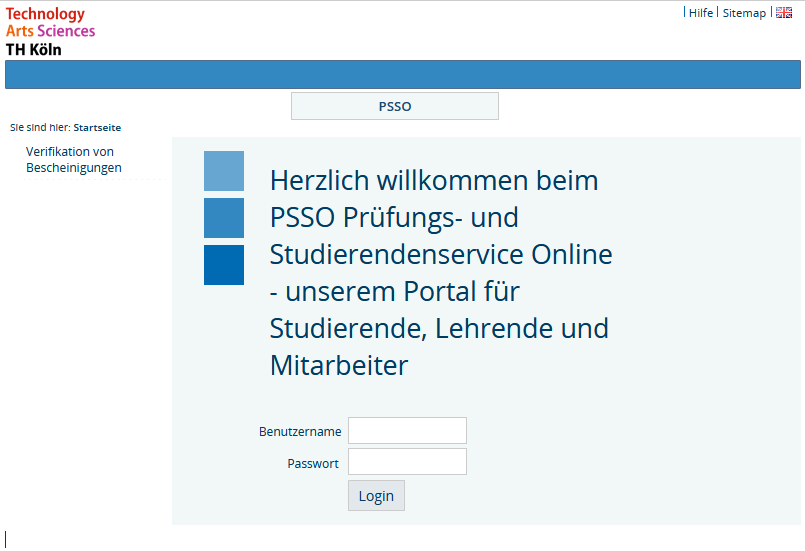Click the dark blue bottom square
Image resolution: width=805 pixels, height=551 pixels.
coord(224,265)
